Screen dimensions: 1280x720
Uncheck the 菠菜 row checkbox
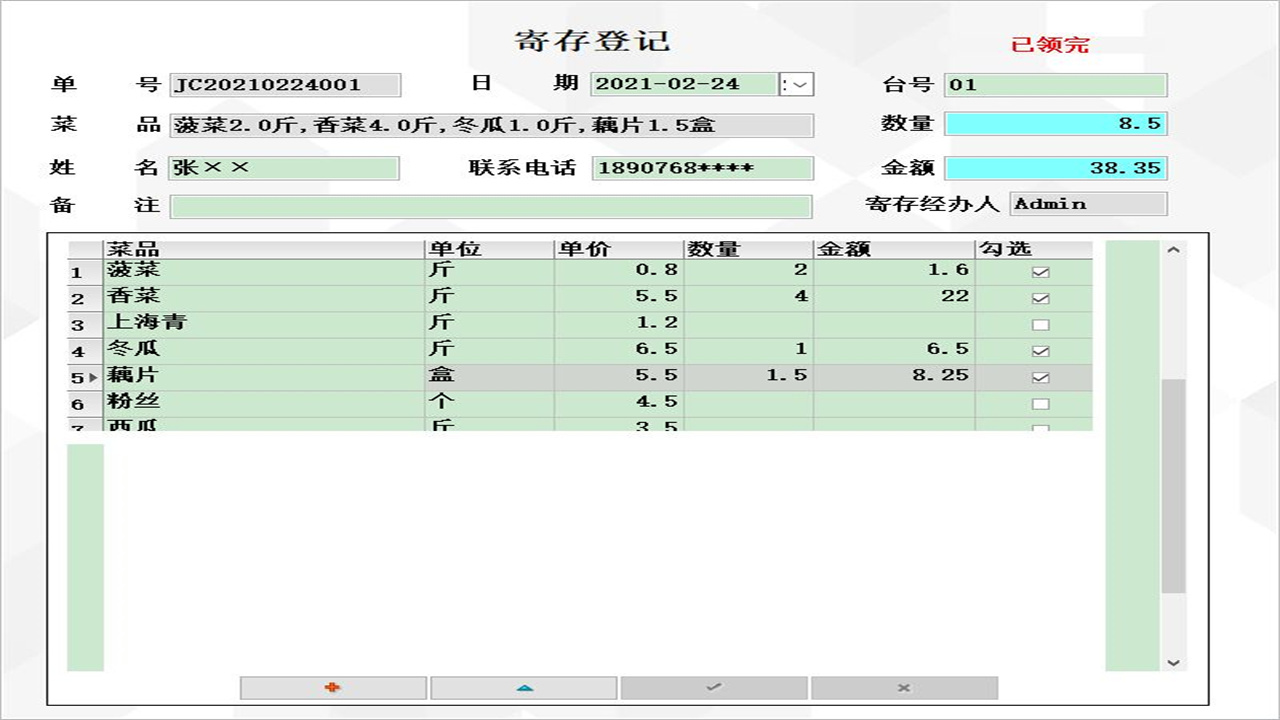point(1040,272)
